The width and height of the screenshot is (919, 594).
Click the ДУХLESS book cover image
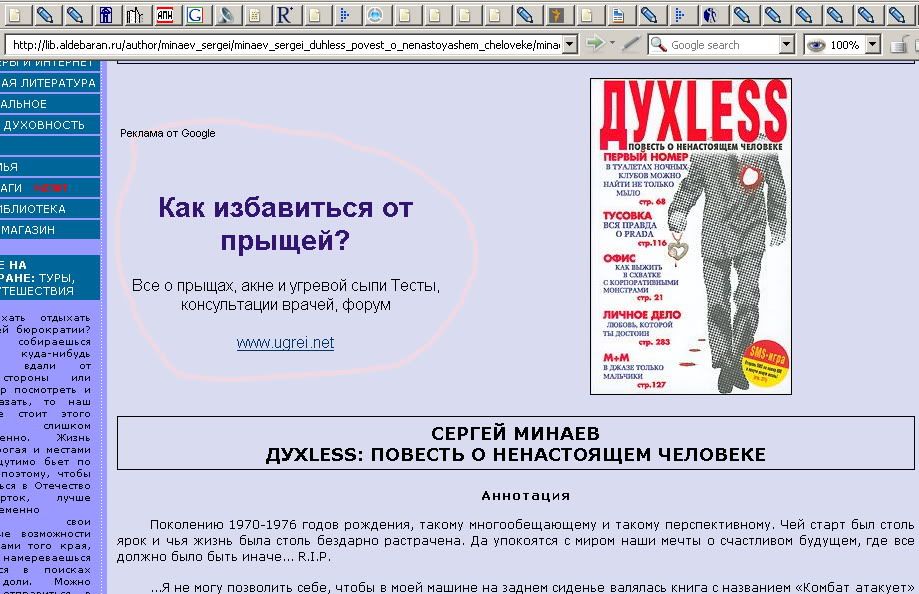pos(690,236)
